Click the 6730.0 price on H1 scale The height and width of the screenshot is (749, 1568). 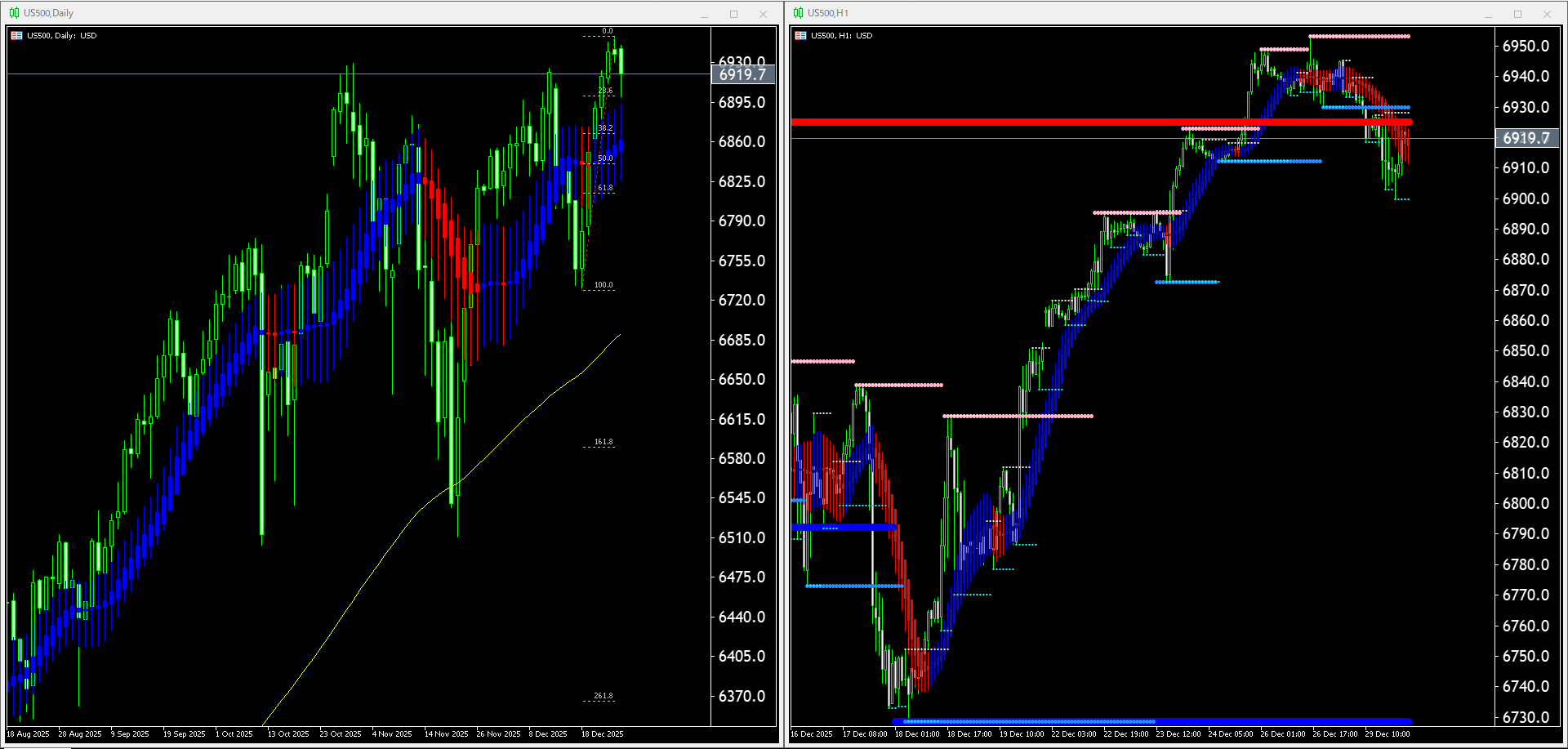click(x=1526, y=717)
